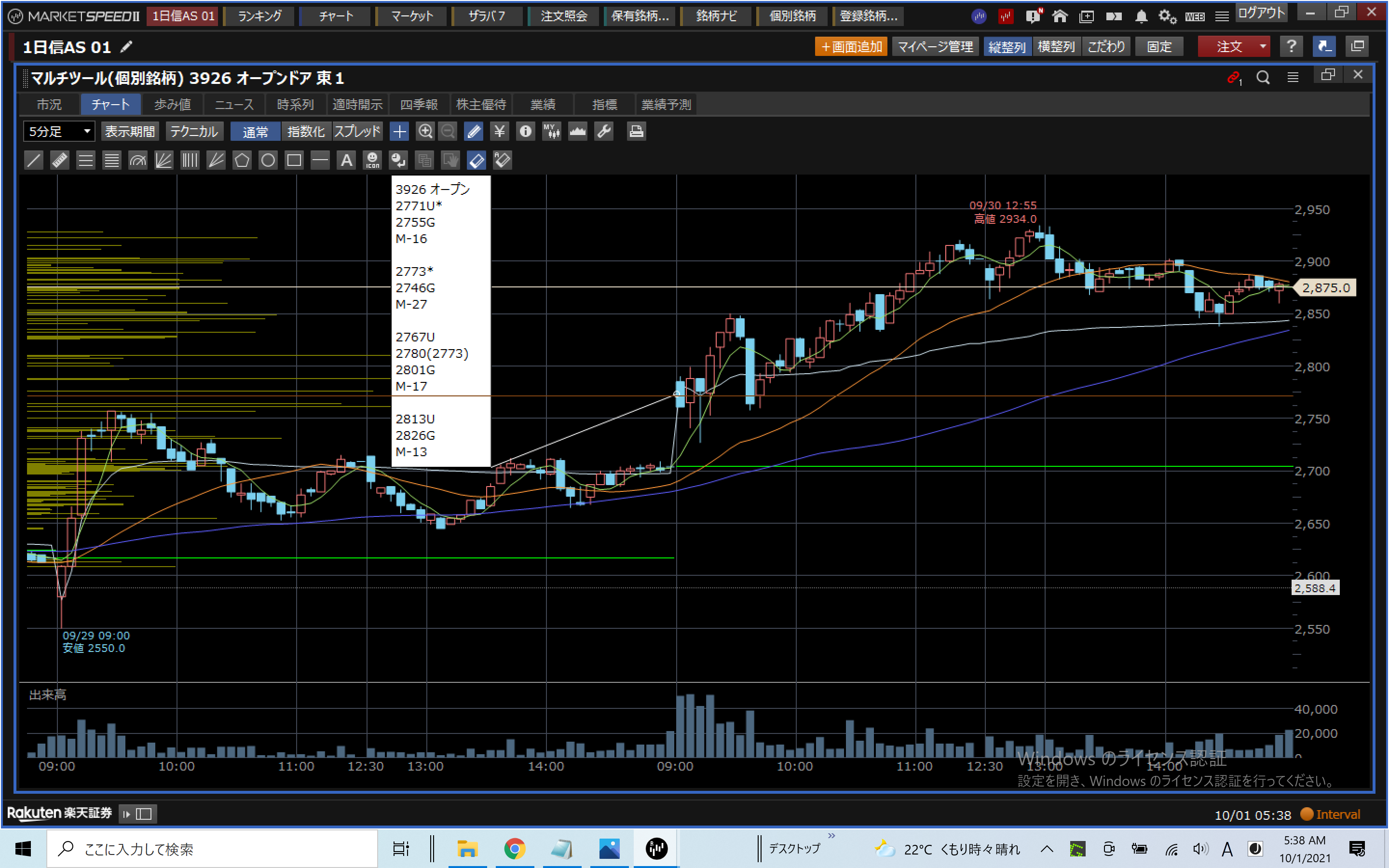Toggle the crosshair cursor button
The height and width of the screenshot is (868, 1389).
[x=399, y=132]
